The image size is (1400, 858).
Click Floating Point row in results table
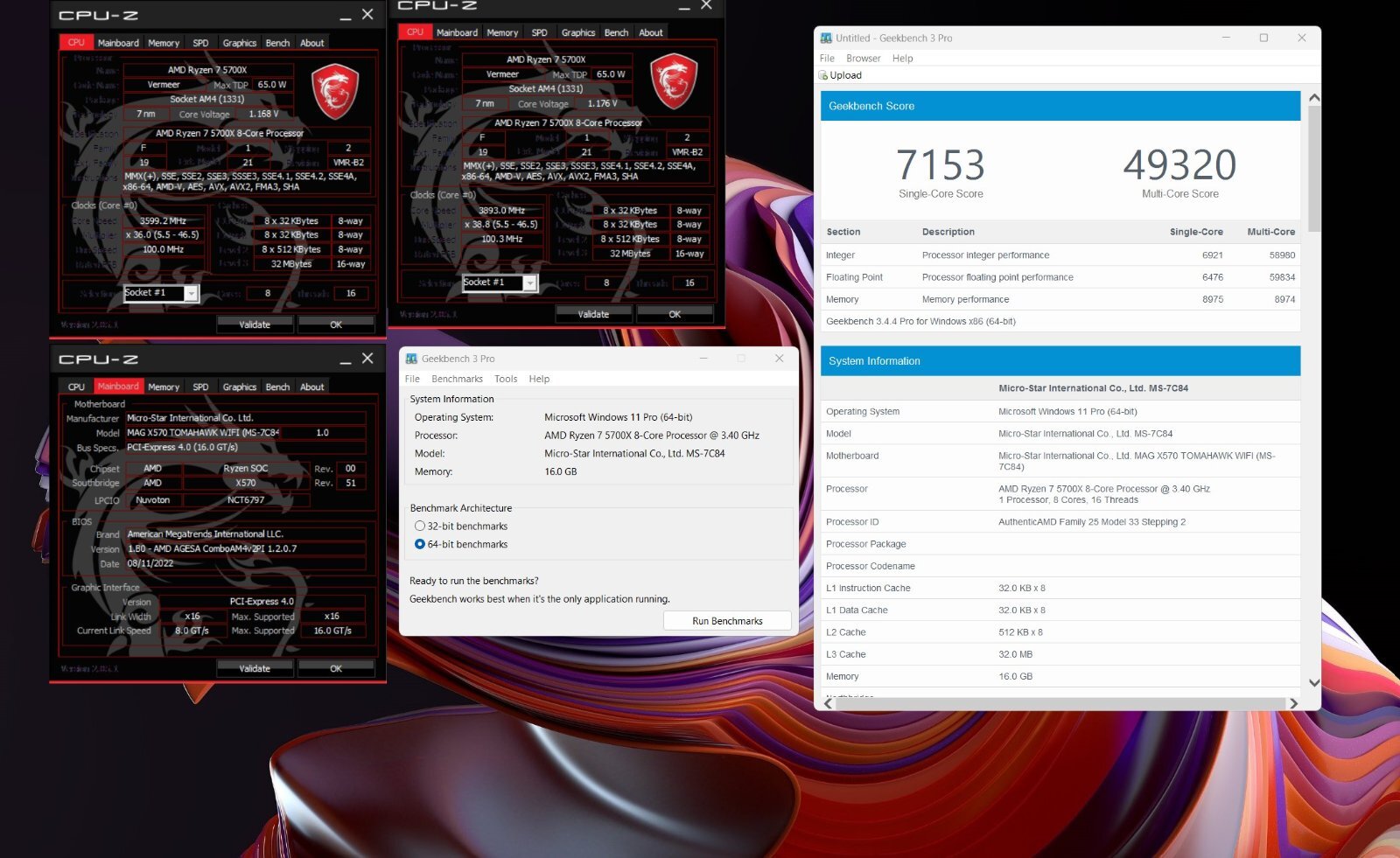[x=1060, y=277]
